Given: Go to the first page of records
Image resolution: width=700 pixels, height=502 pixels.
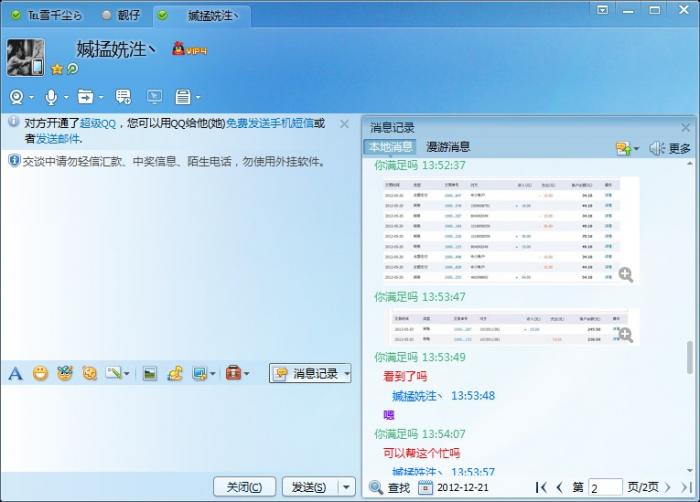Looking at the screenshot, I should click(541, 488).
